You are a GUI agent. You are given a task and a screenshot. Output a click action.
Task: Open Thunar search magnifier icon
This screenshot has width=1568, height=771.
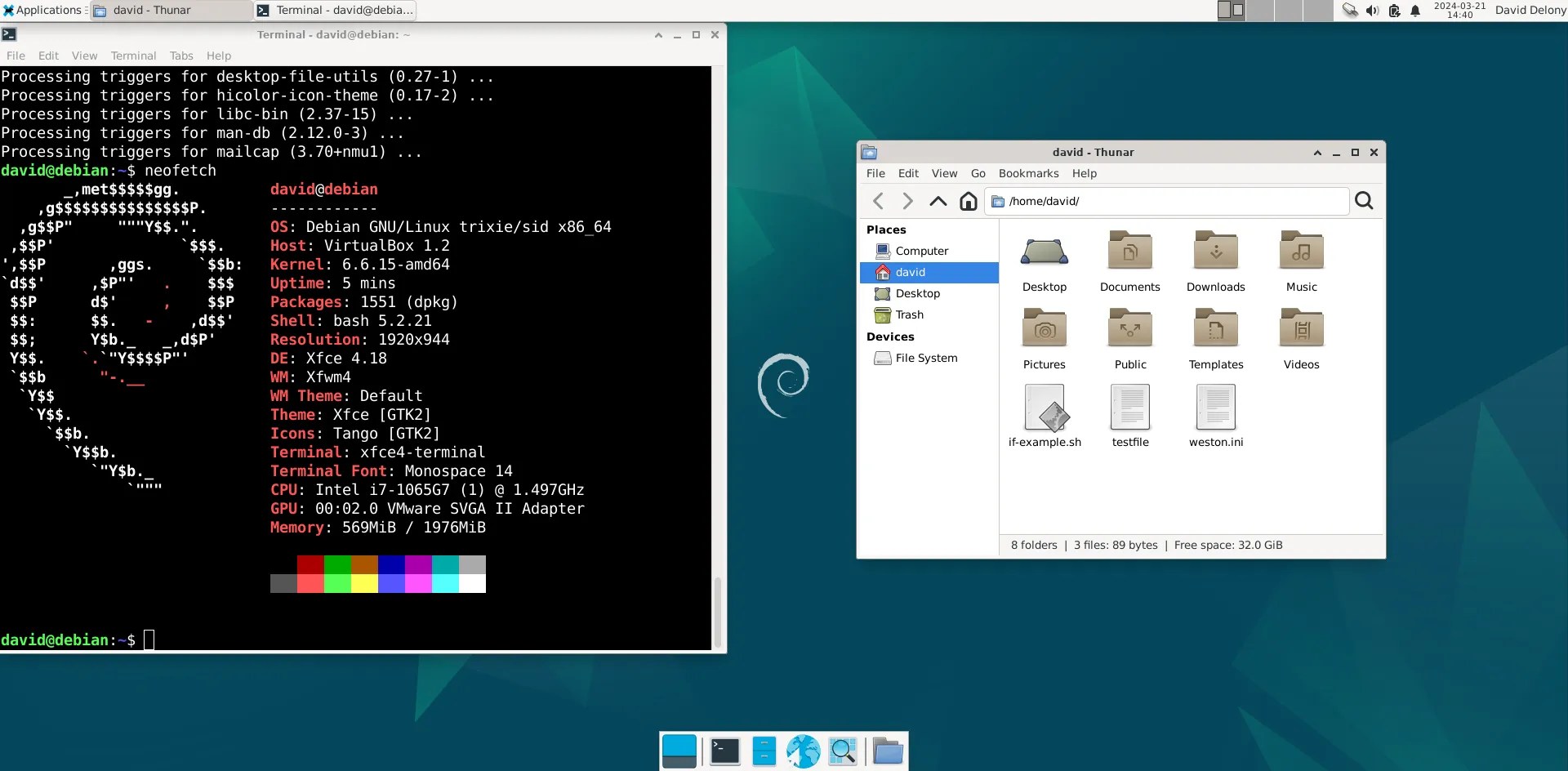(x=1364, y=201)
